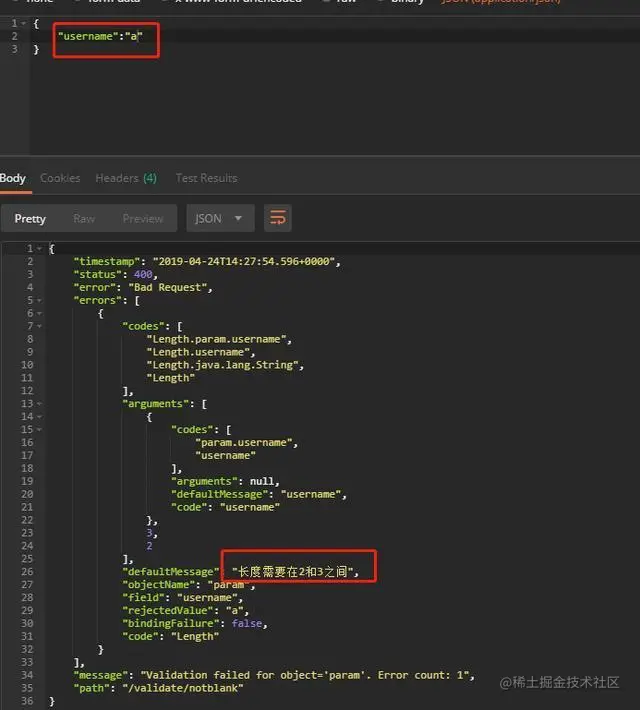Click the "timestamp" key in response
This screenshot has height=710, width=640.
(107, 261)
